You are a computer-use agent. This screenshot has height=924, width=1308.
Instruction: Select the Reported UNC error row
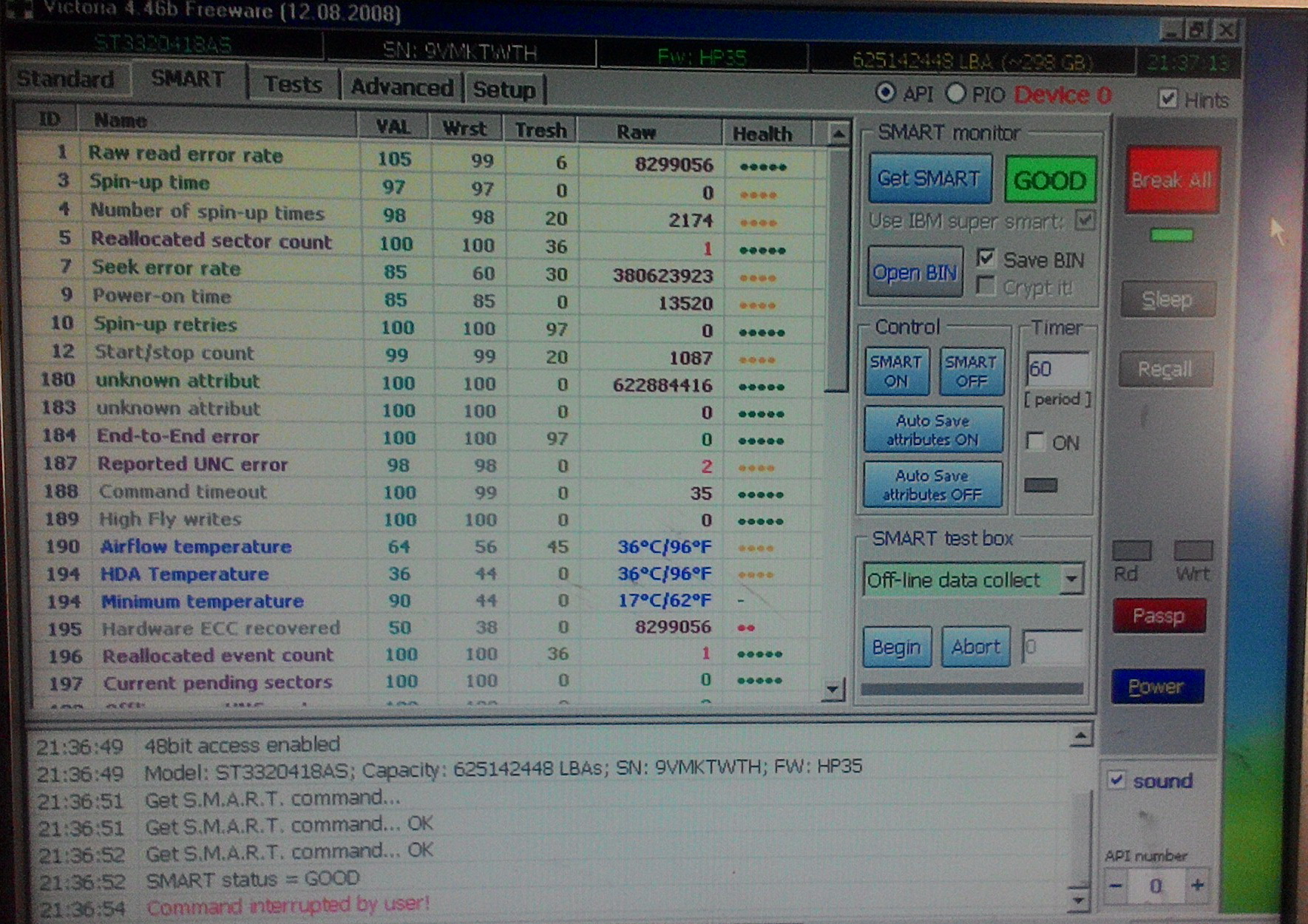coord(425,464)
